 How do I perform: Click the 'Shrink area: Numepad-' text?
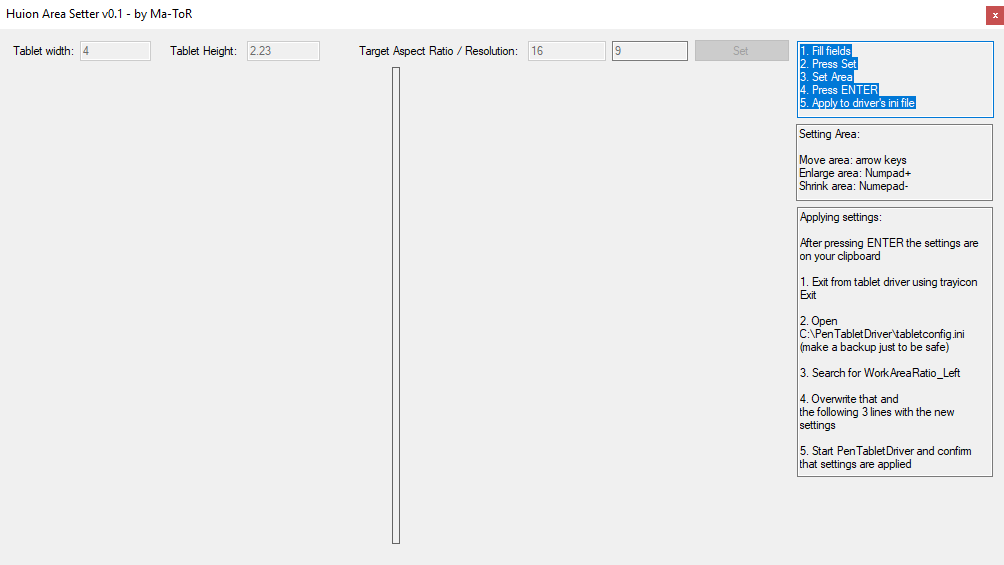(x=854, y=186)
